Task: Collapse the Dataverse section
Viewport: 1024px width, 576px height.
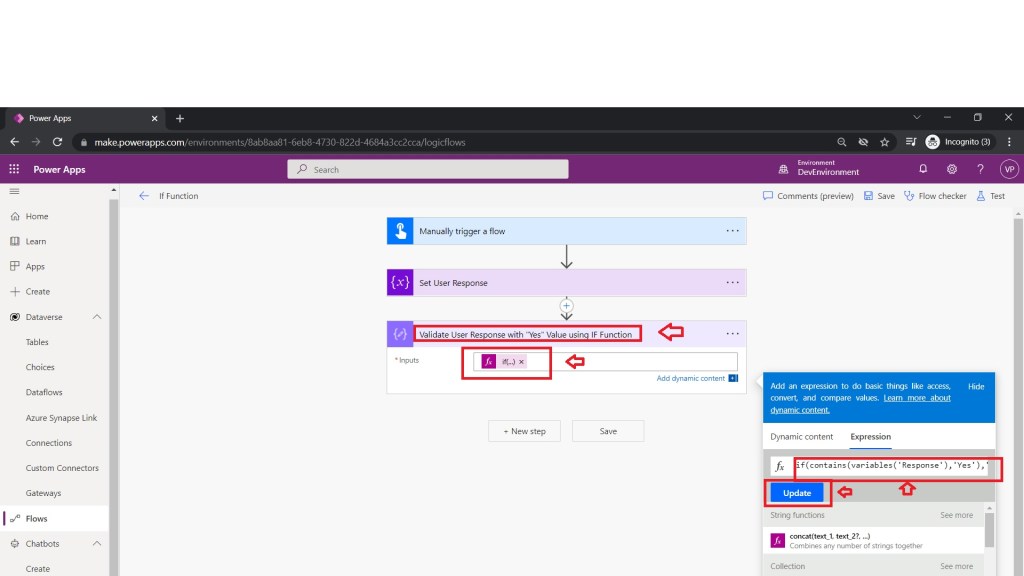Action: [x=97, y=317]
